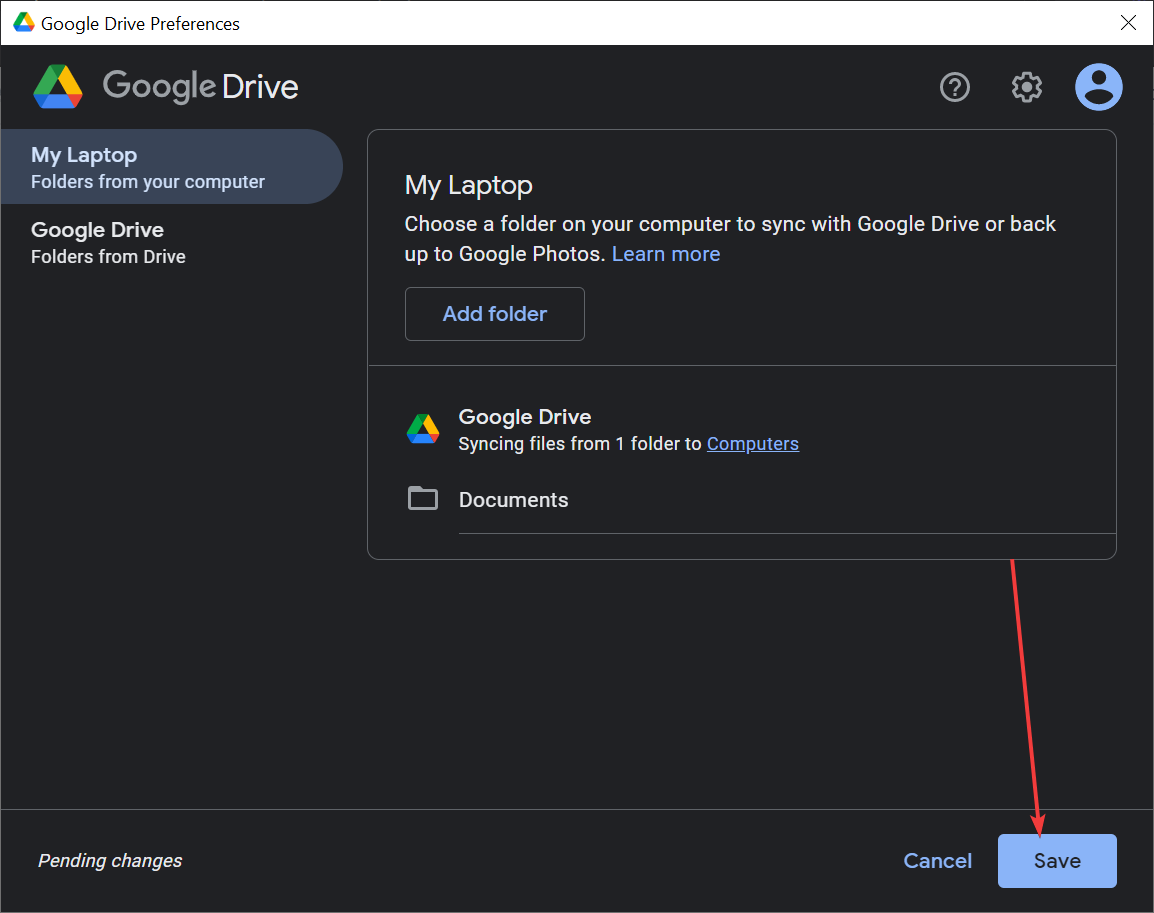Select the Documents folder row text

tap(513, 500)
